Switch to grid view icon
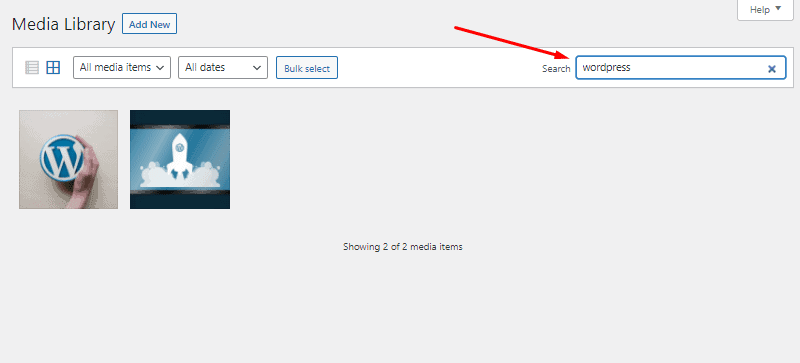This screenshot has height=363, width=800. pos(53,67)
